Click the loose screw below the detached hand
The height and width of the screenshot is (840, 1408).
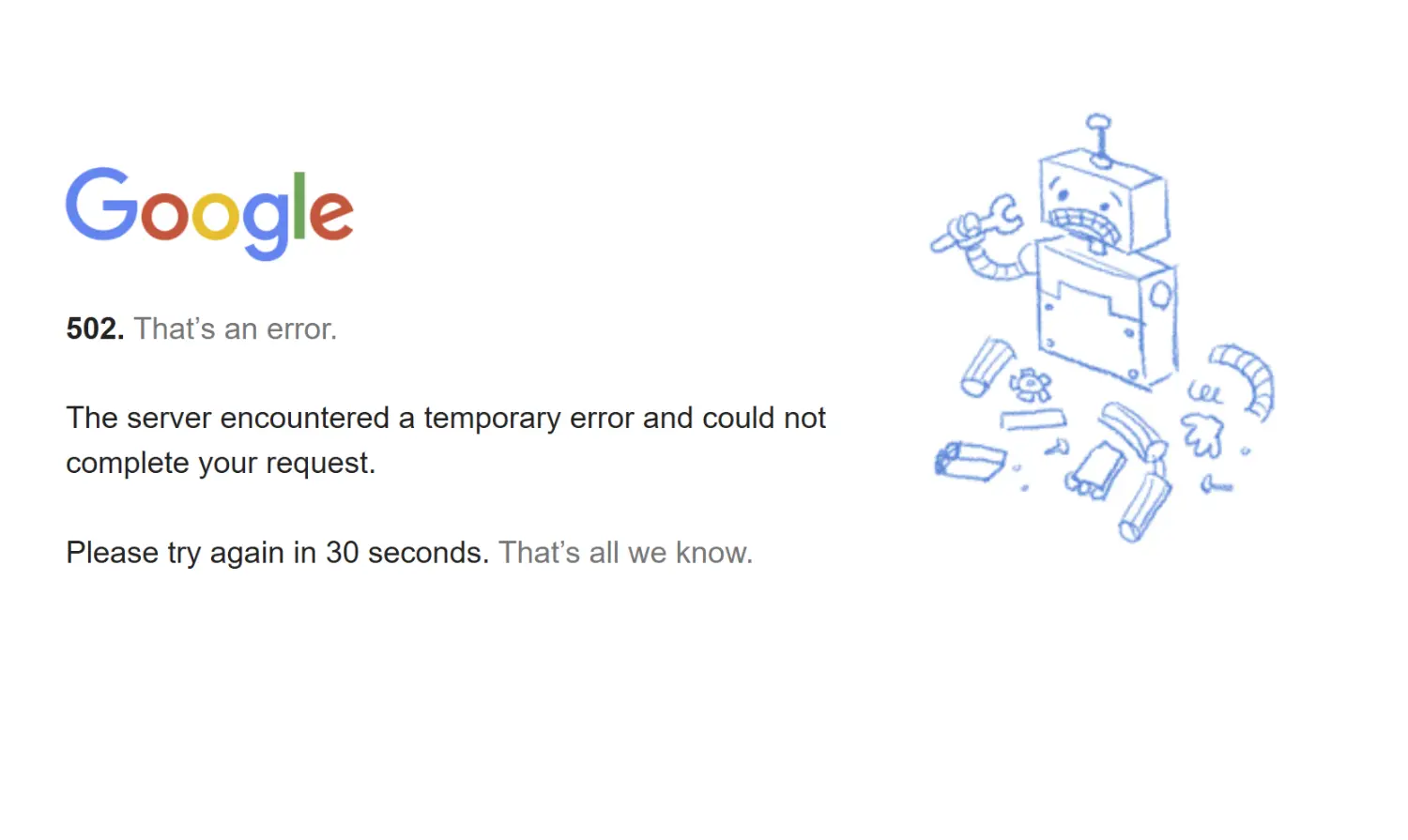1217,485
